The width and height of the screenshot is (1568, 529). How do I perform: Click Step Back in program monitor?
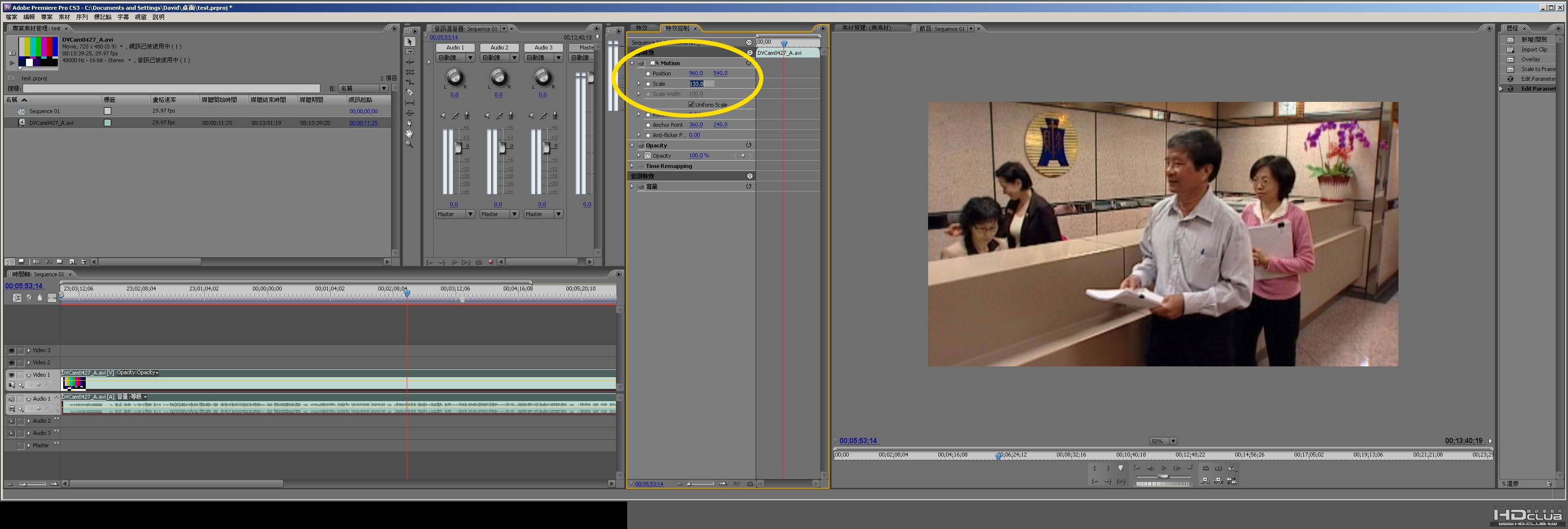pyautogui.click(x=1151, y=468)
